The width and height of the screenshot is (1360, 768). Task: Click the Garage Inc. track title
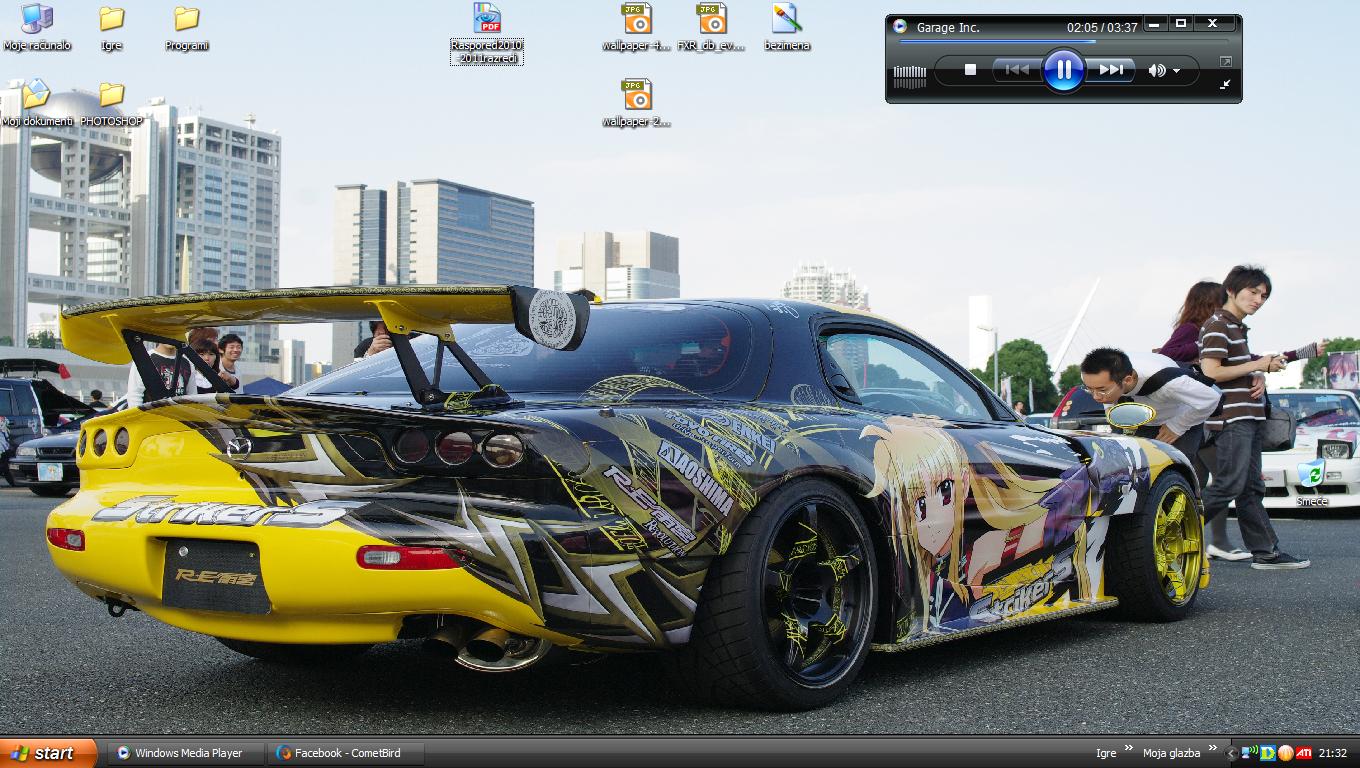(x=948, y=28)
